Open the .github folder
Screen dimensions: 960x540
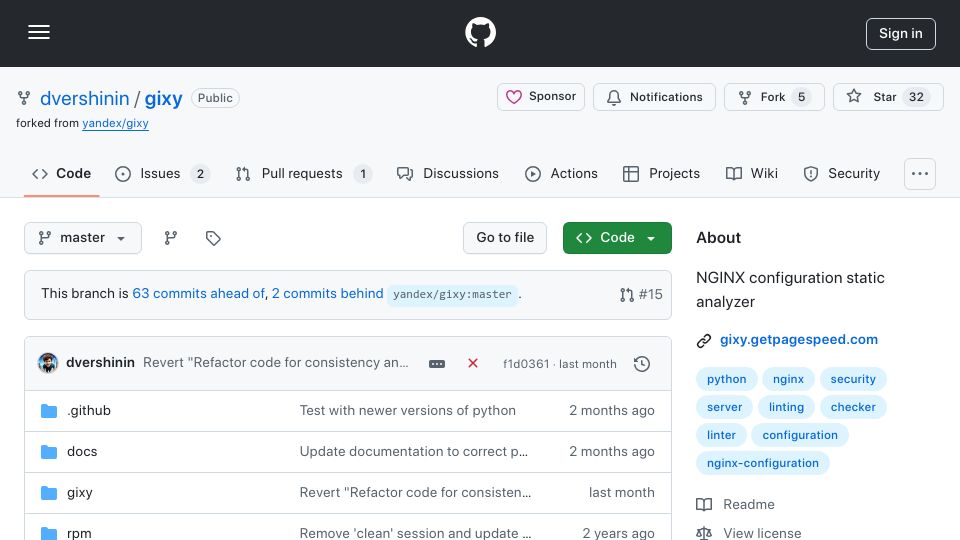click(x=89, y=411)
